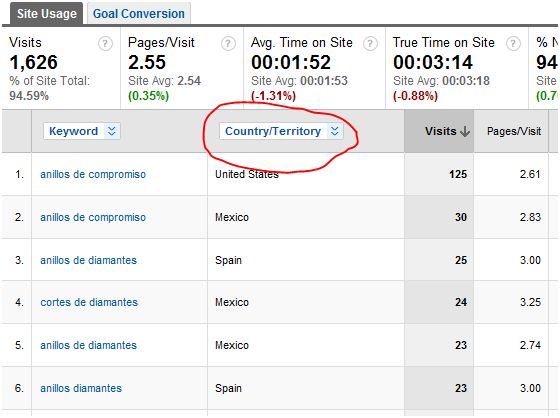Select the Site Usage tab

47,14
